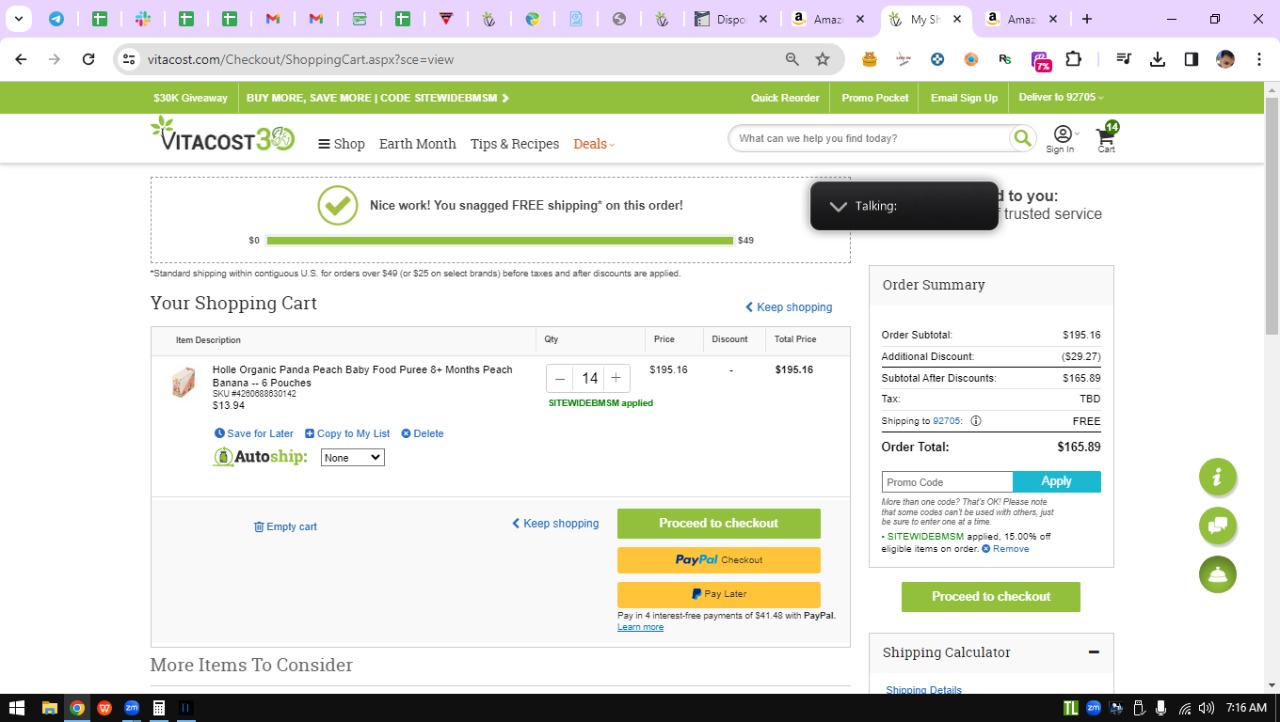Close the My Shopping Cart tab

957,19
